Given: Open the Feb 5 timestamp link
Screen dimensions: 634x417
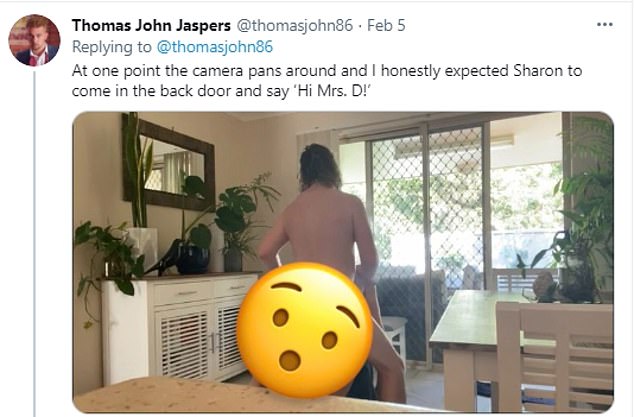Looking at the screenshot, I should tap(386, 25).
